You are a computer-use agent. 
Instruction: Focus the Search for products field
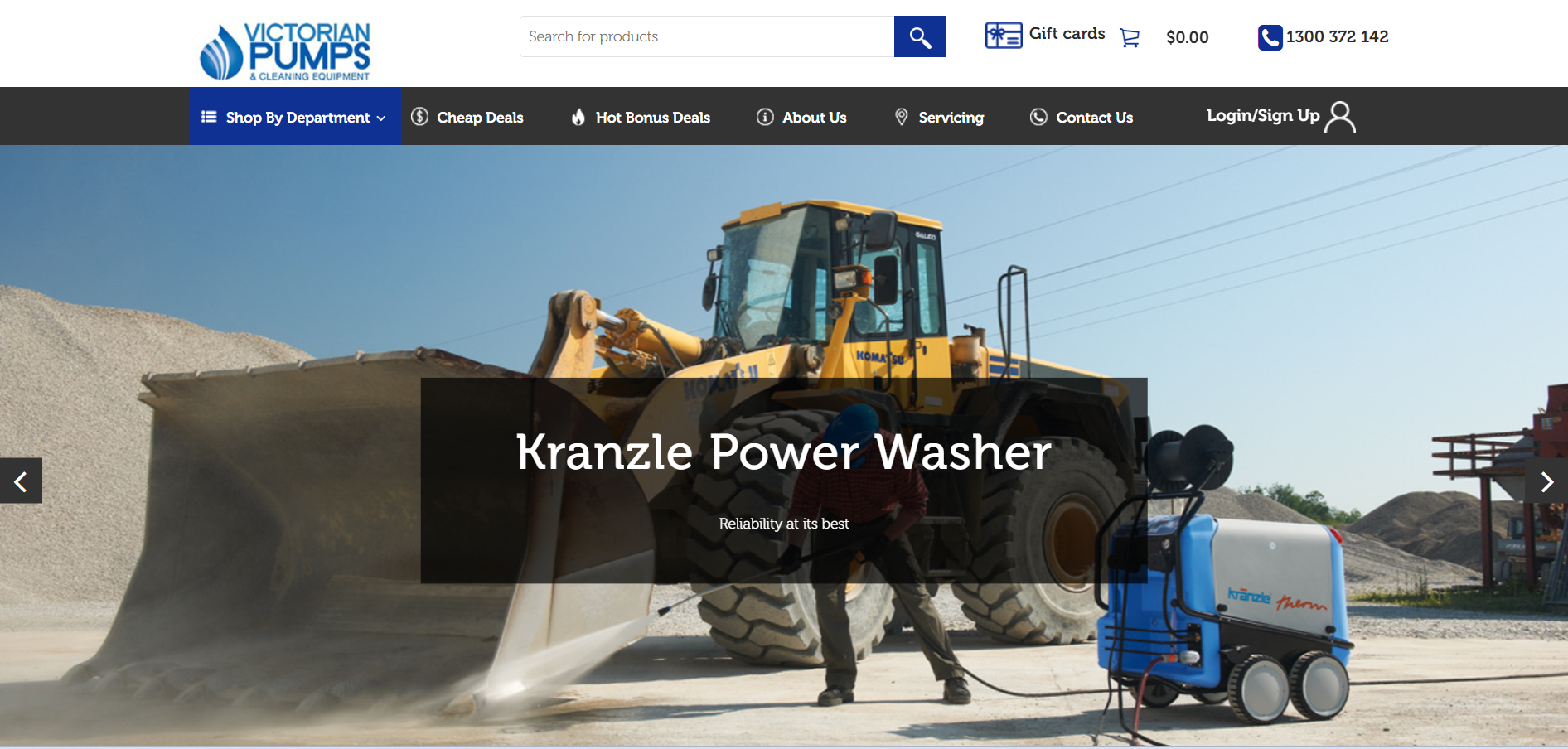coord(707,36)
